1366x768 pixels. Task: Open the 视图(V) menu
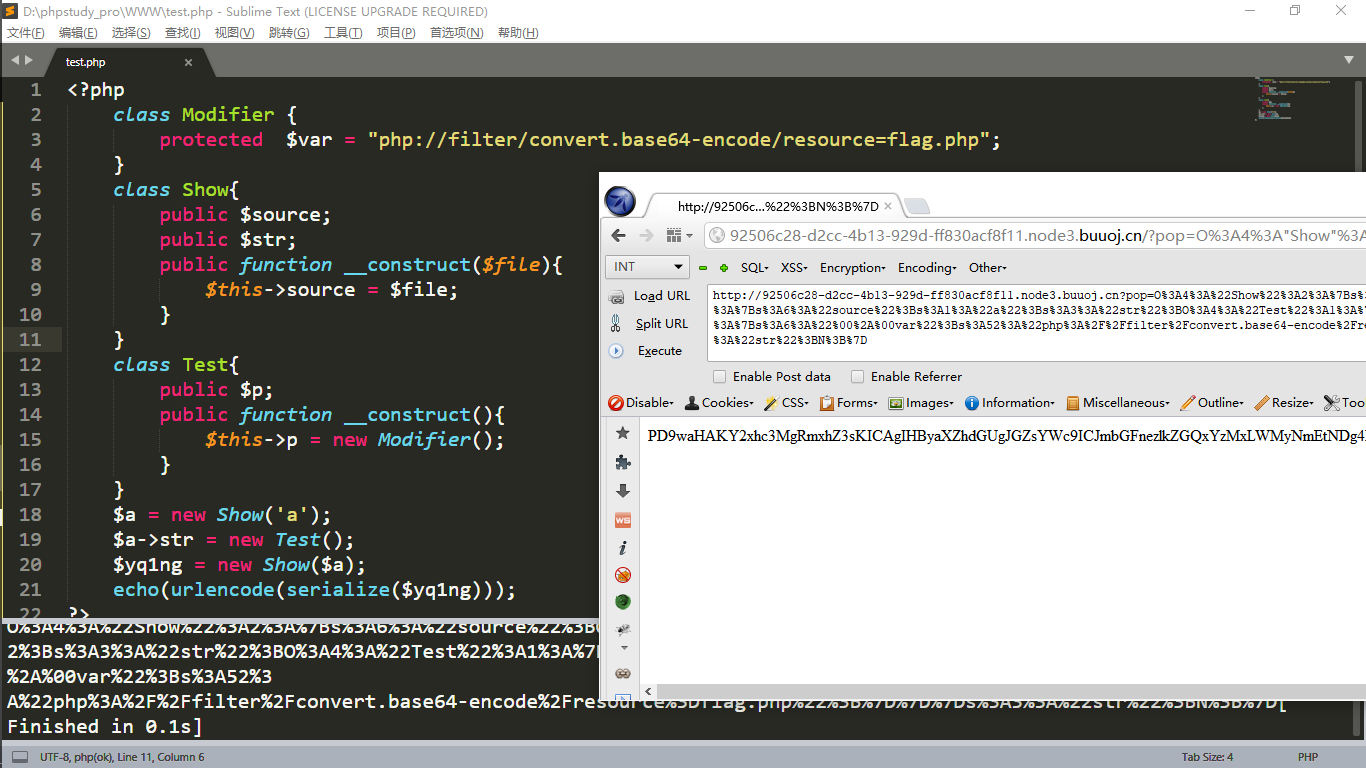(234, 33)
